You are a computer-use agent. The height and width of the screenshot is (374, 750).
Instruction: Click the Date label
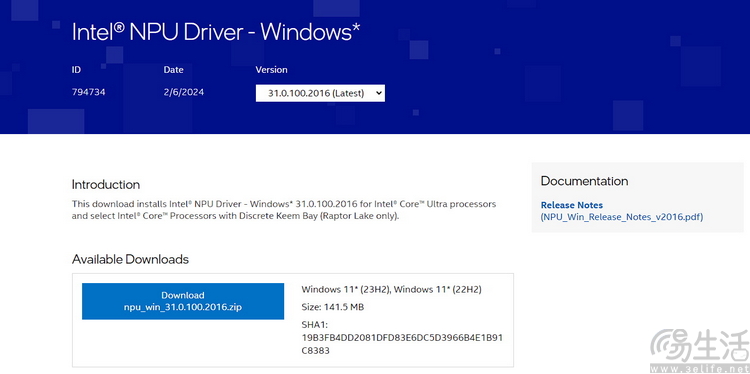tap(173, 70)
